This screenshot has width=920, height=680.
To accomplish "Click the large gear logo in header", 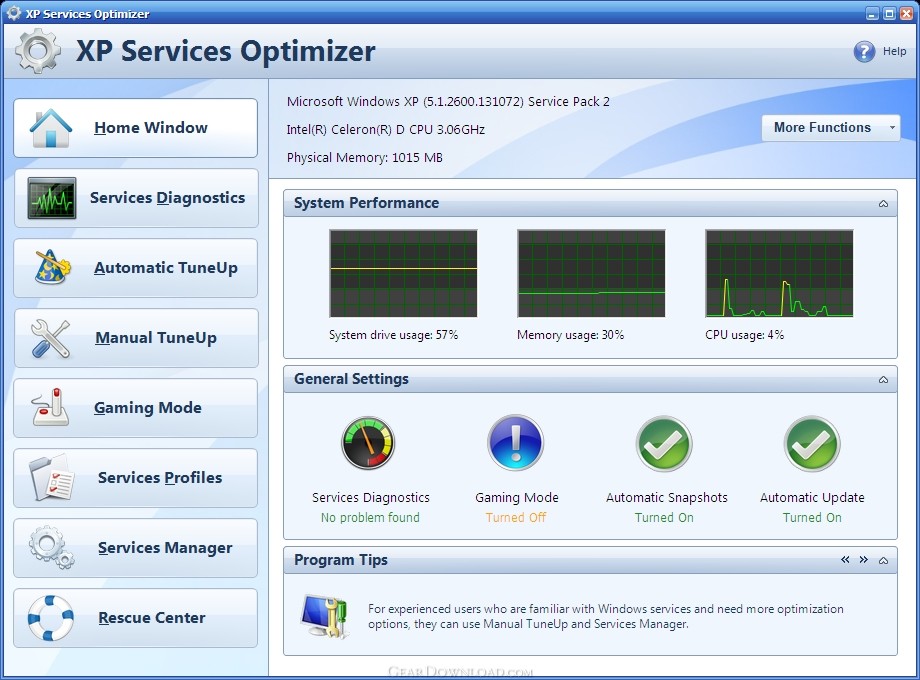I will [38, 51].
